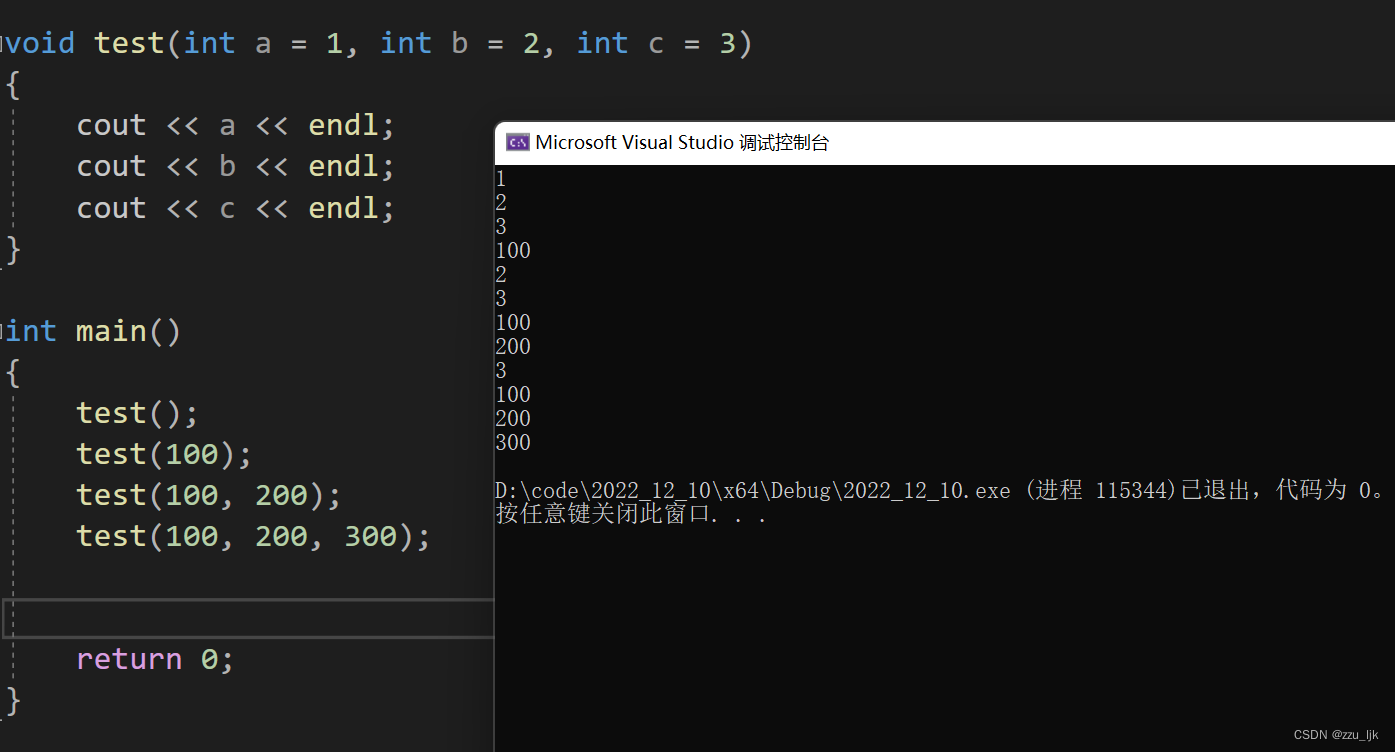This screenshot has width=1395, height=752.
Task: Click parameter 'int c = 3' in declaration
Action: click(656, 43)
